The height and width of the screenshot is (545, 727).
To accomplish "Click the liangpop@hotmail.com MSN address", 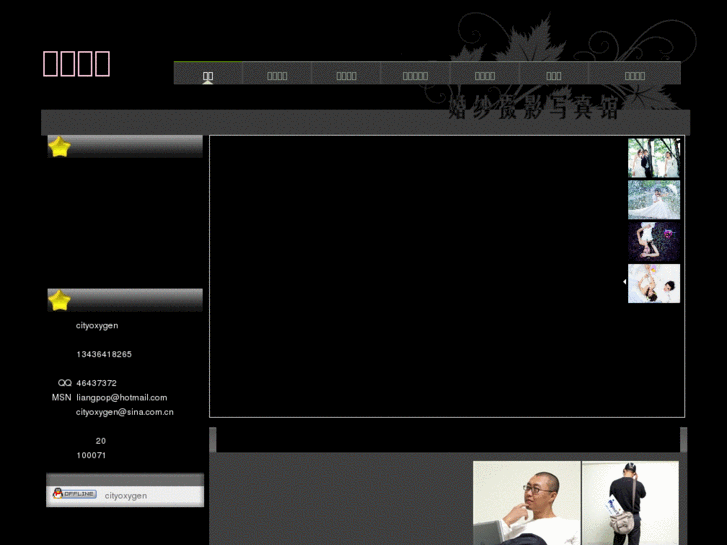I will (x=121, y=398).
